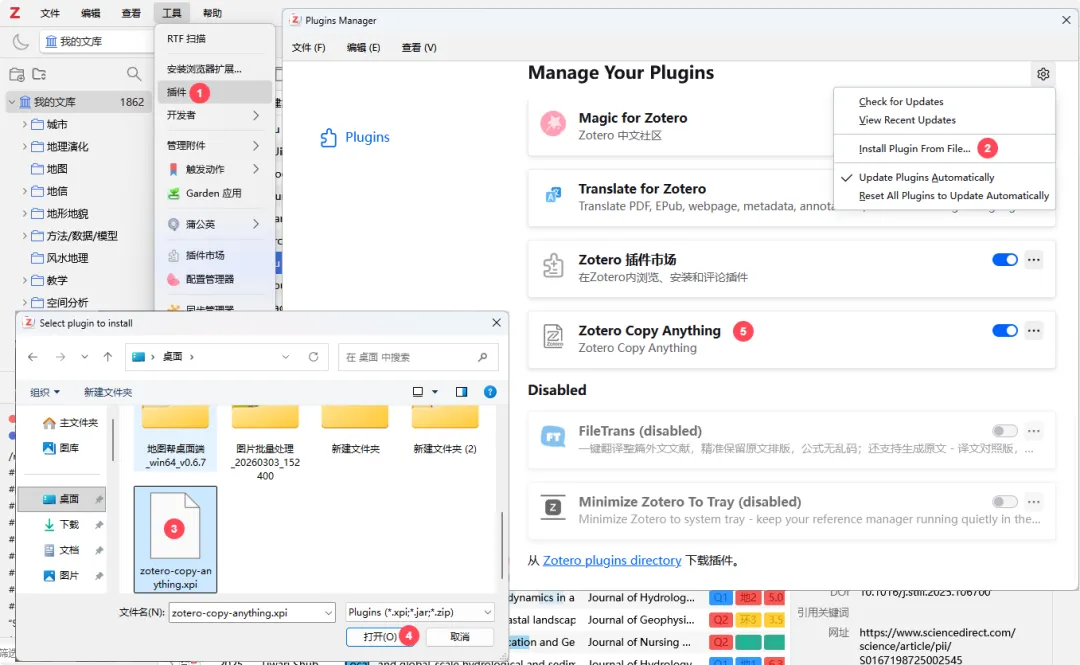Open the address bar history dropdown
1080x665 pixels.
pyautogui.click(x=285, y=357)
